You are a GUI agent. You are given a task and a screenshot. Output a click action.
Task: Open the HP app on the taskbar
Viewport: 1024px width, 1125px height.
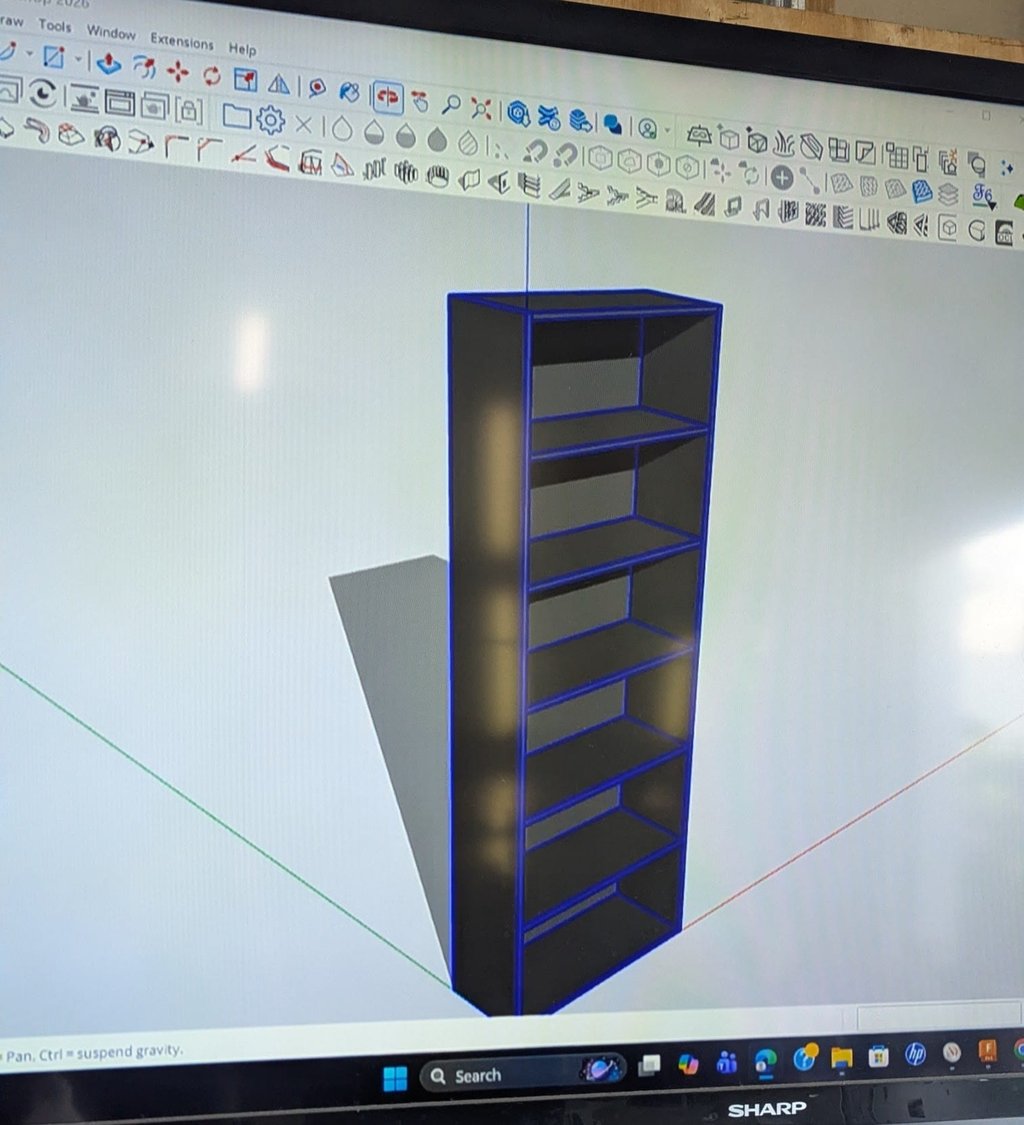point(915,1053)
